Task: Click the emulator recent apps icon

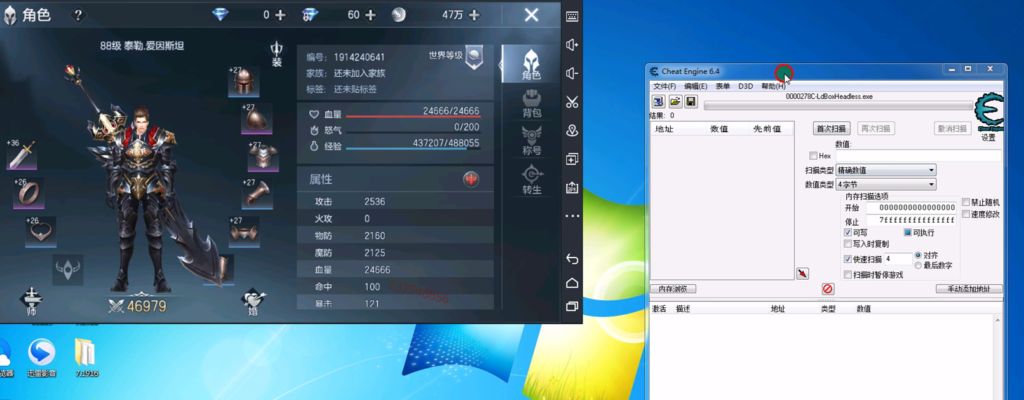Action: (x=572, y=306)
